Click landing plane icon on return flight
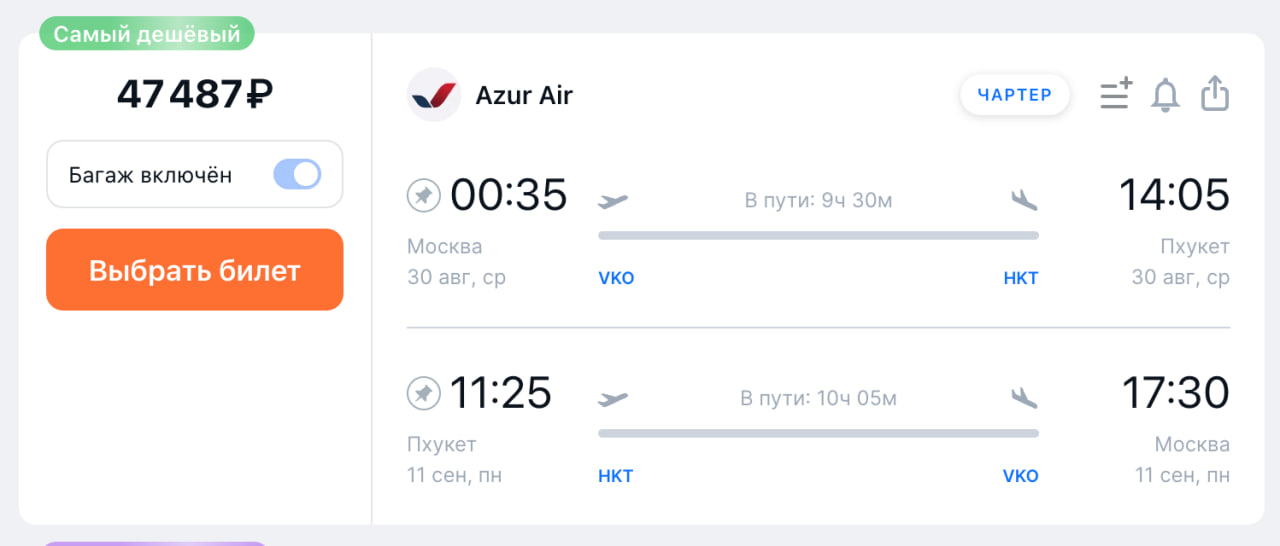Screen dimensions: 1280x546 [1024, 398]
